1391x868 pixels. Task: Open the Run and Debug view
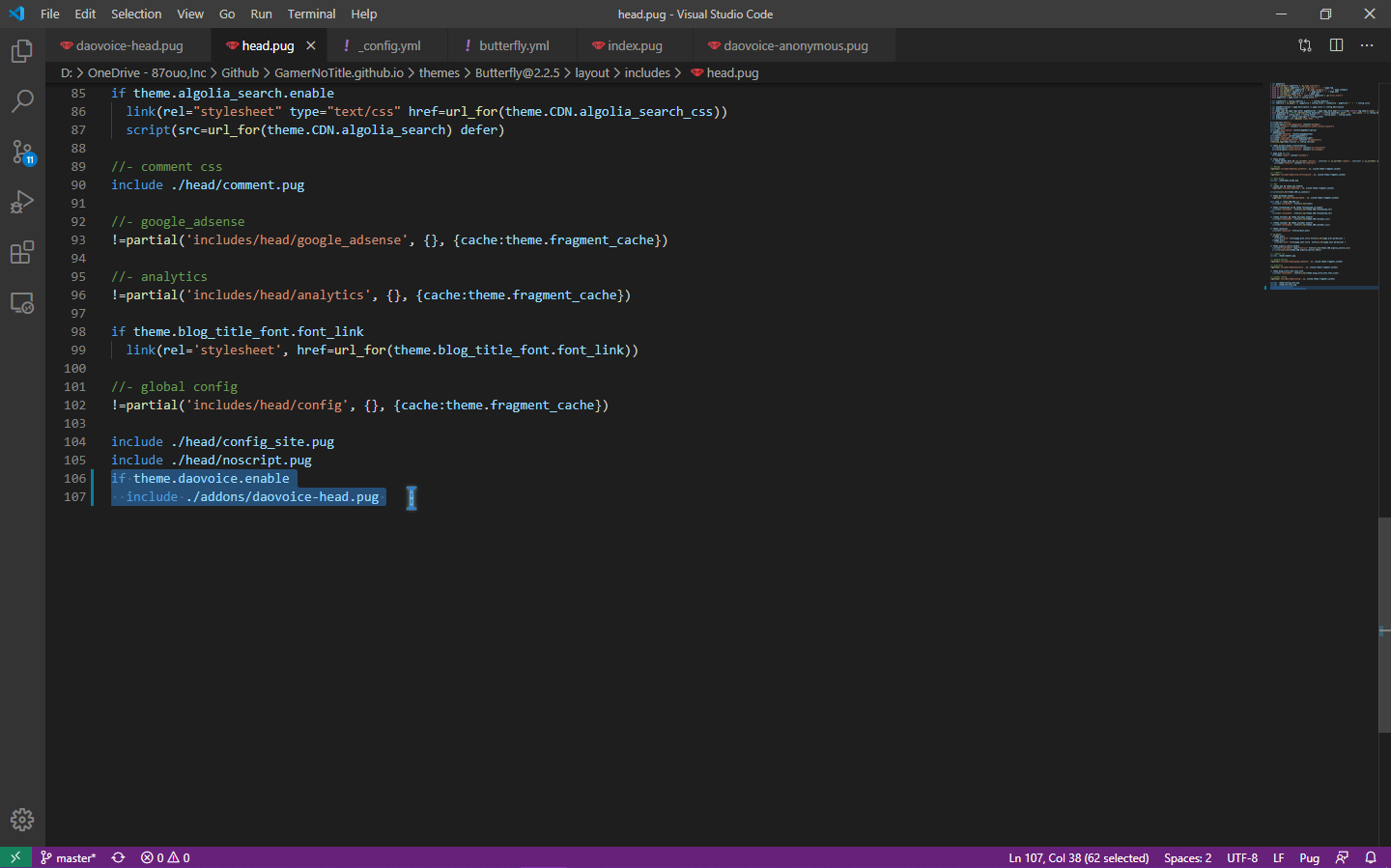(x=21, y=202)
